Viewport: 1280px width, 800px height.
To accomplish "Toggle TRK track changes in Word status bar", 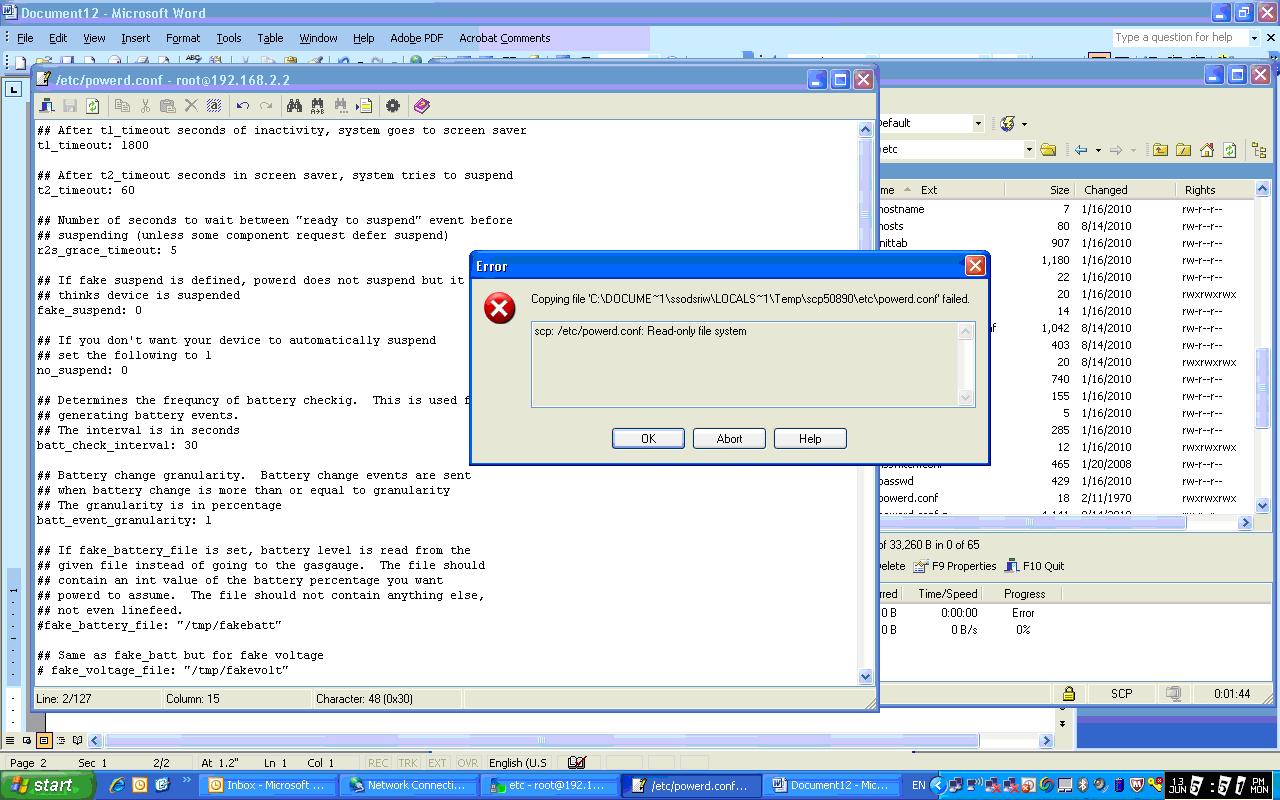I will [408, 762].
